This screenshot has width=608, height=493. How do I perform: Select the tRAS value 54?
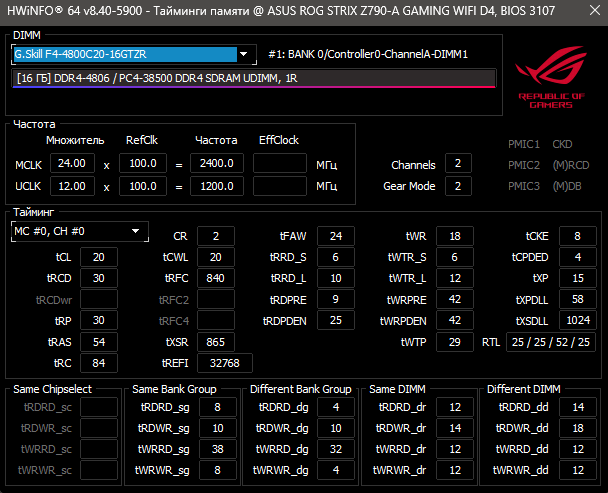[99, 342]
